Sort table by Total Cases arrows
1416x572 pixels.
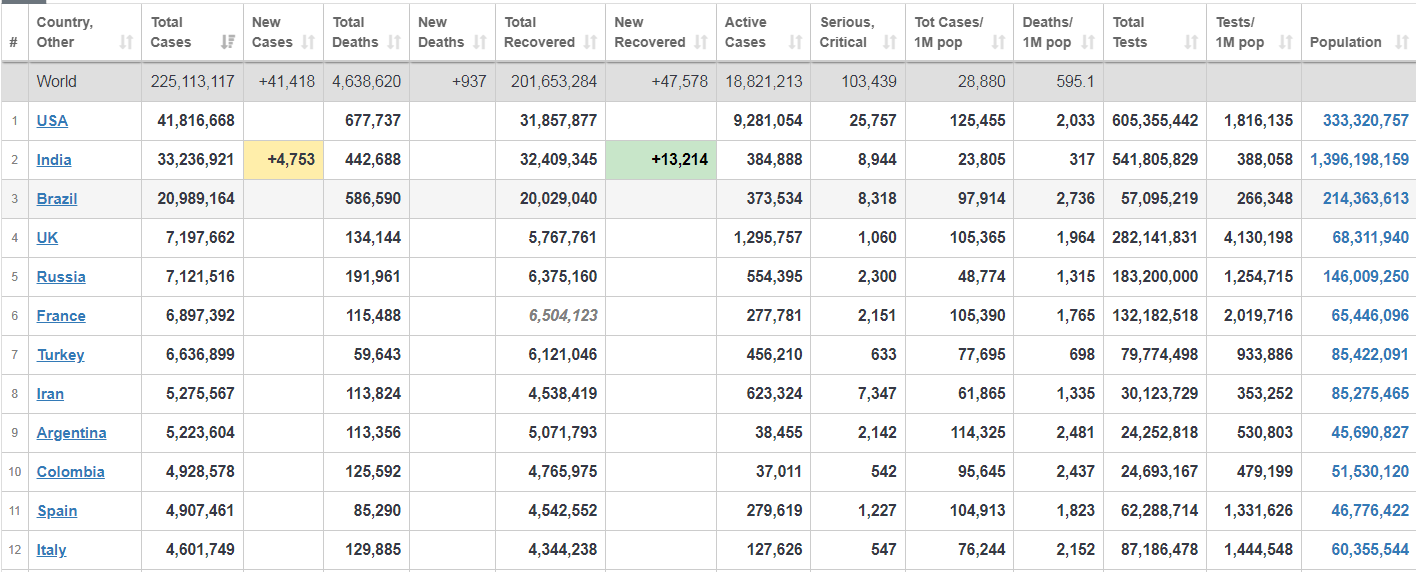coord(228,42)
